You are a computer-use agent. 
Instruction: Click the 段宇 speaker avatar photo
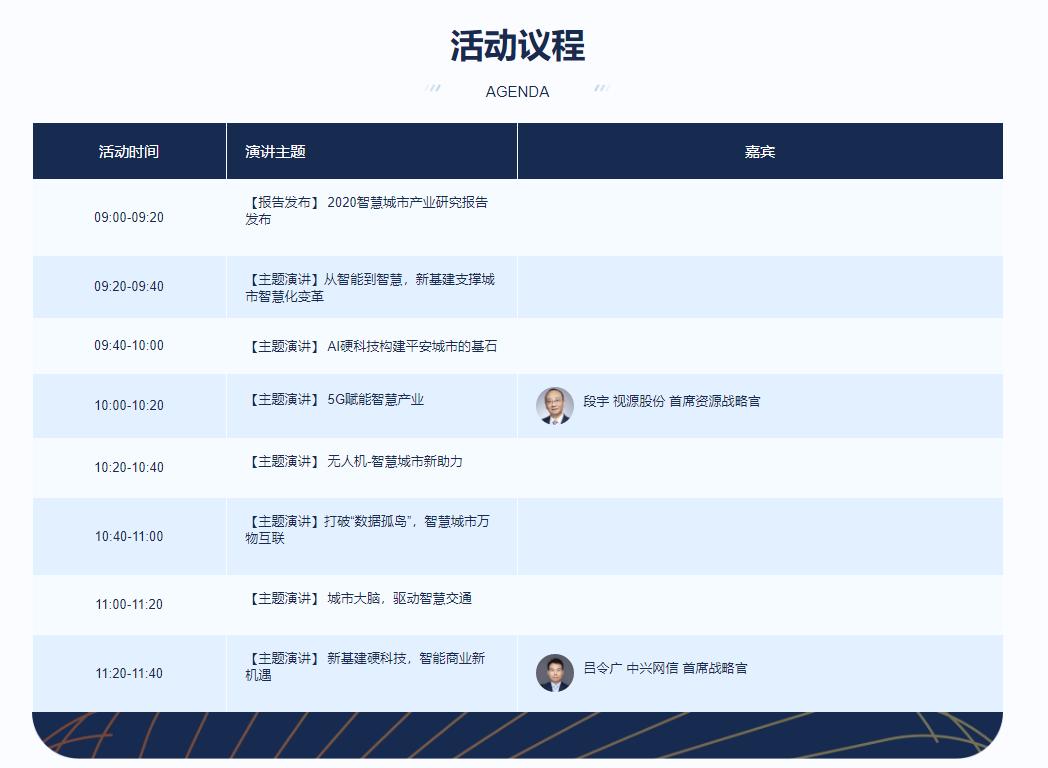click(555, 406)
